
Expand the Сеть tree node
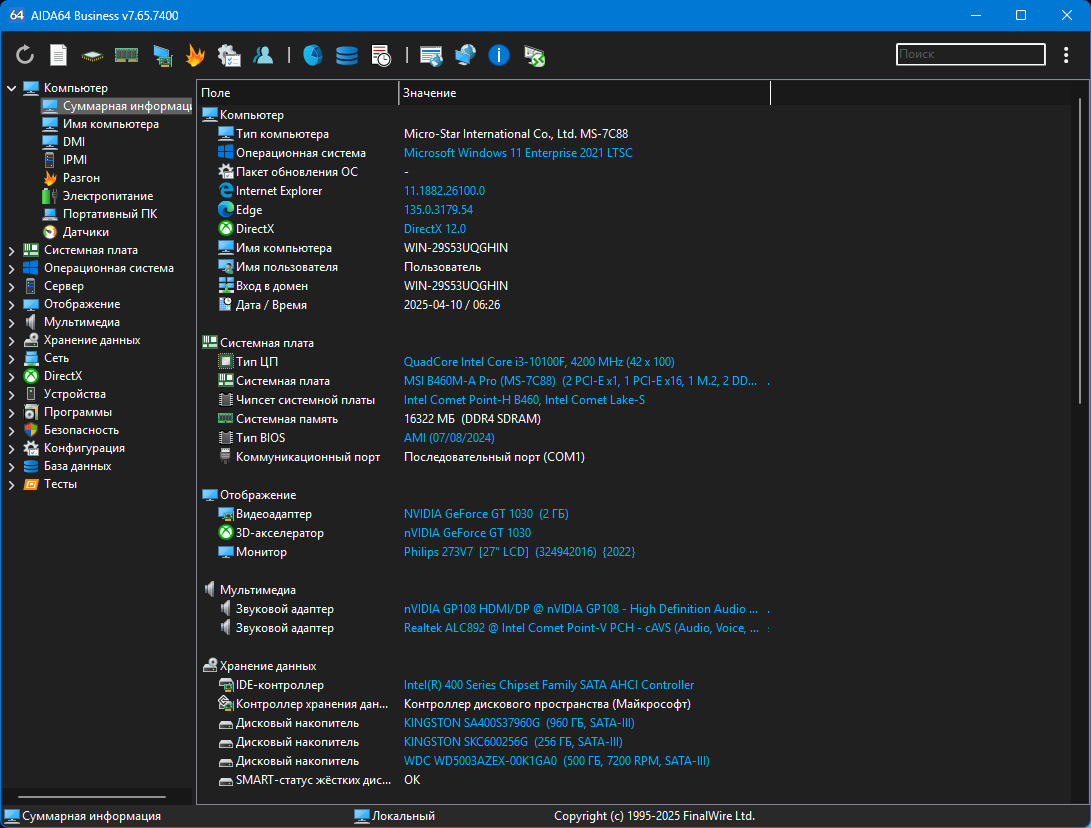[x=11, y=359]
